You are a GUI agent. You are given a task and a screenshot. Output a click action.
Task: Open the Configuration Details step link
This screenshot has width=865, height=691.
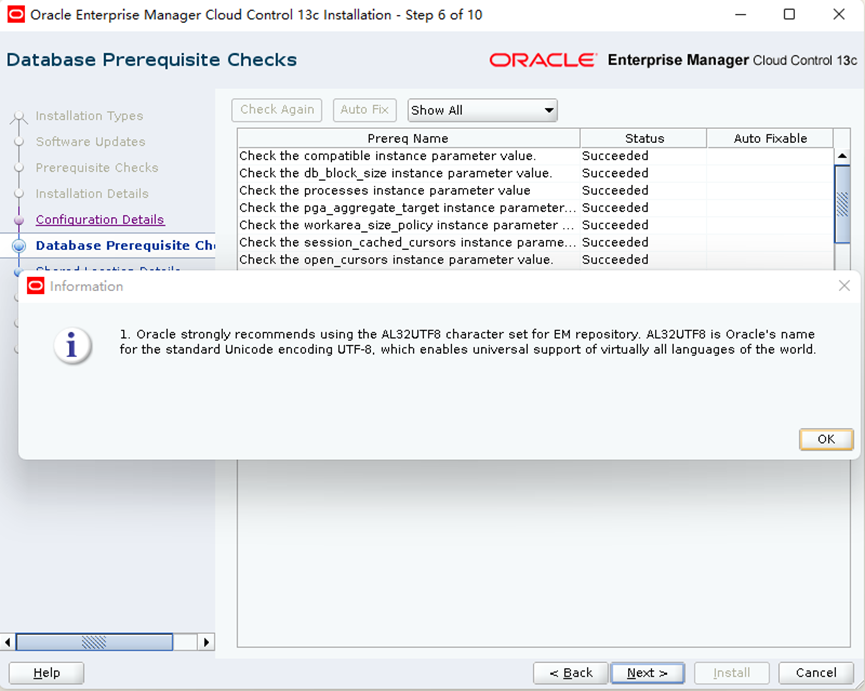[100, 219]
